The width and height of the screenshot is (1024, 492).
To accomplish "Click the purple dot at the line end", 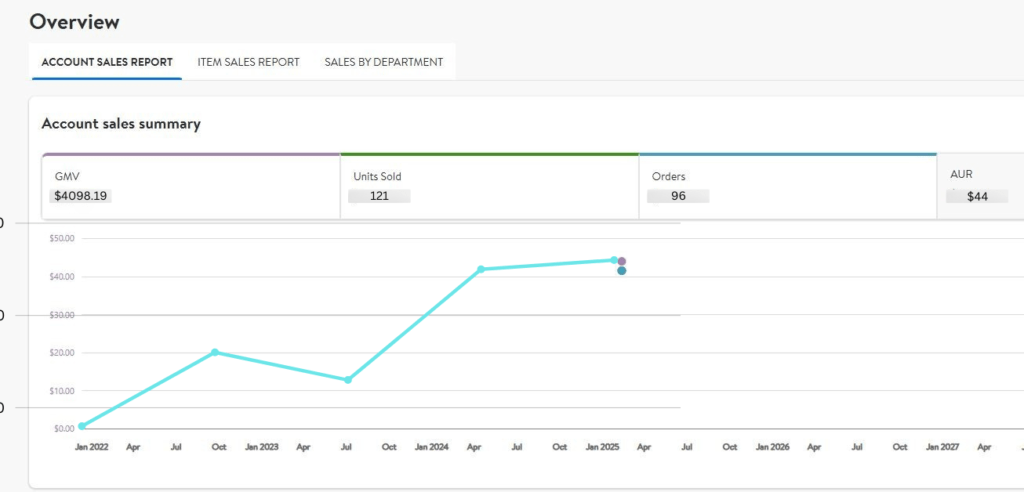I will click(x=622, y=261).
